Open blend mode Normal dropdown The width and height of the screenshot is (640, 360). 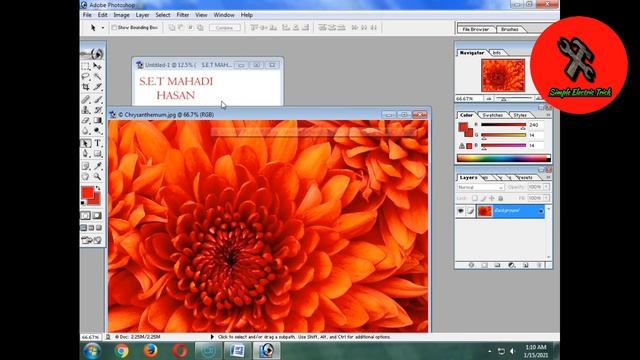click(480, 187)
